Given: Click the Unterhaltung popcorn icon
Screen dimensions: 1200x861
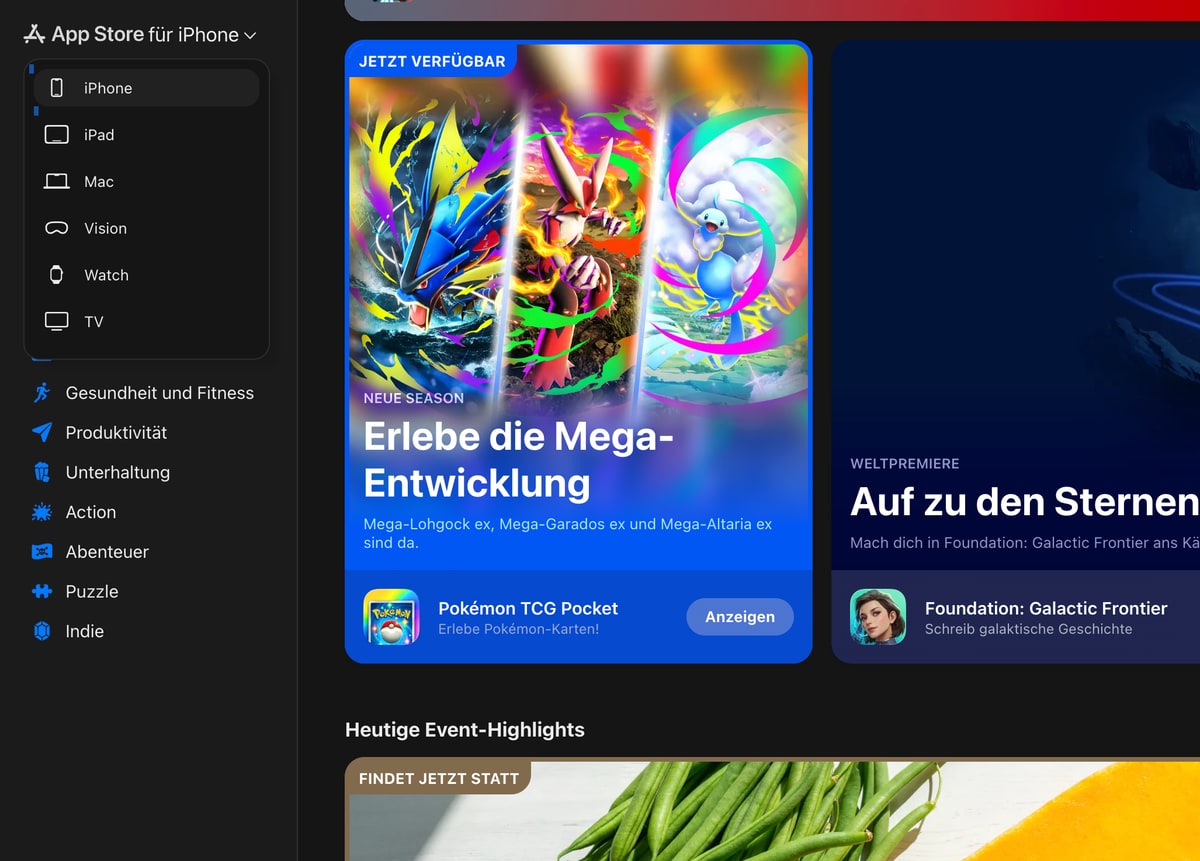Looking at the screenshot, I should pyautogui.click(x=42, y=472).
